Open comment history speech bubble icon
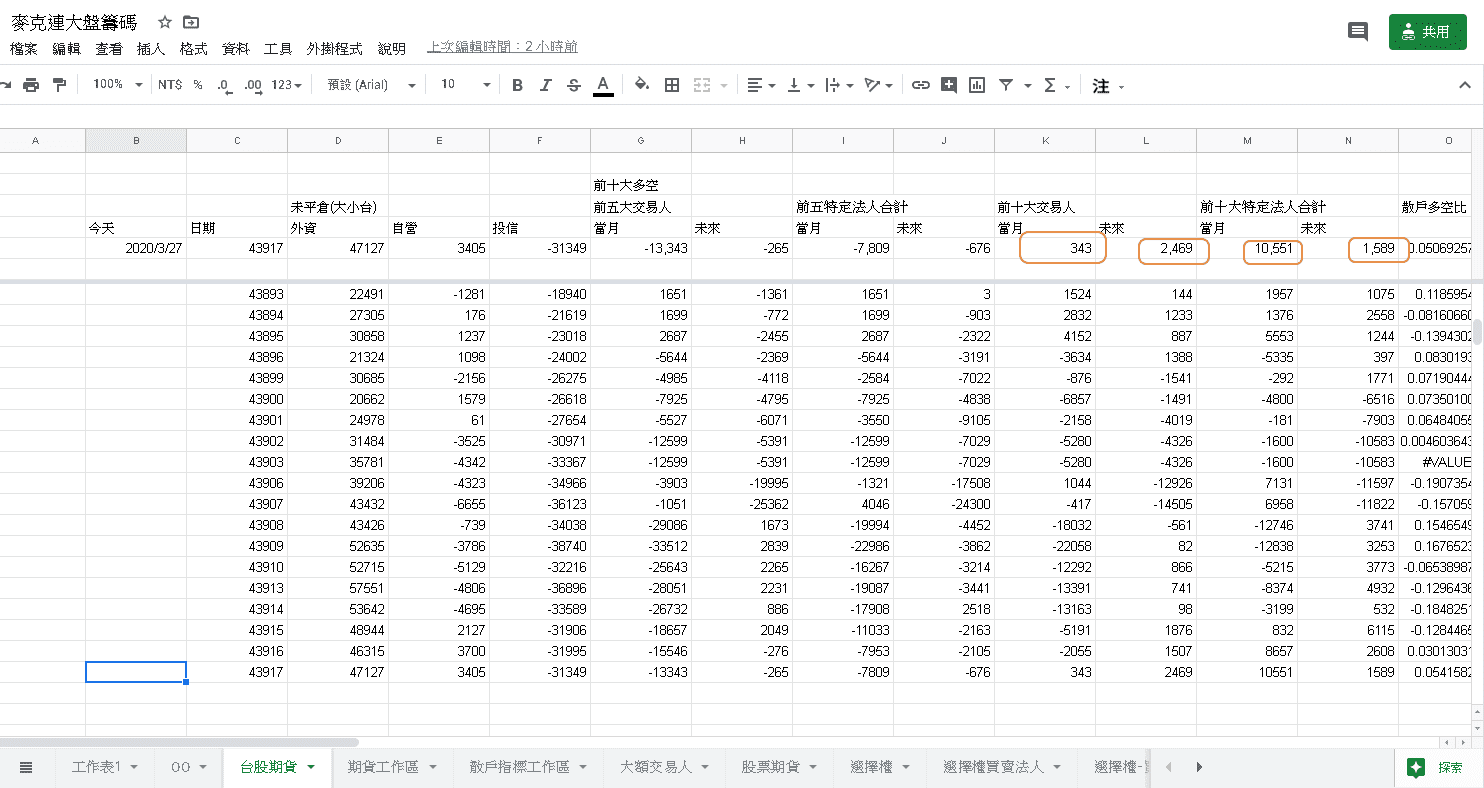This screenshot has height=788, width=1484. click(x=1358, y=32)
